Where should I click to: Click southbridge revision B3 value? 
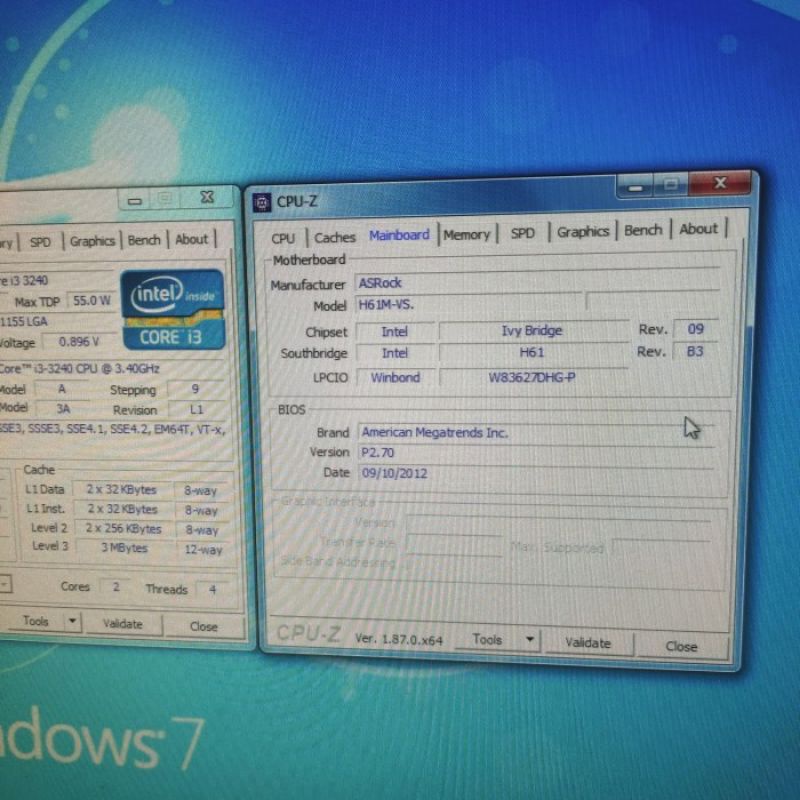(695, 351)
